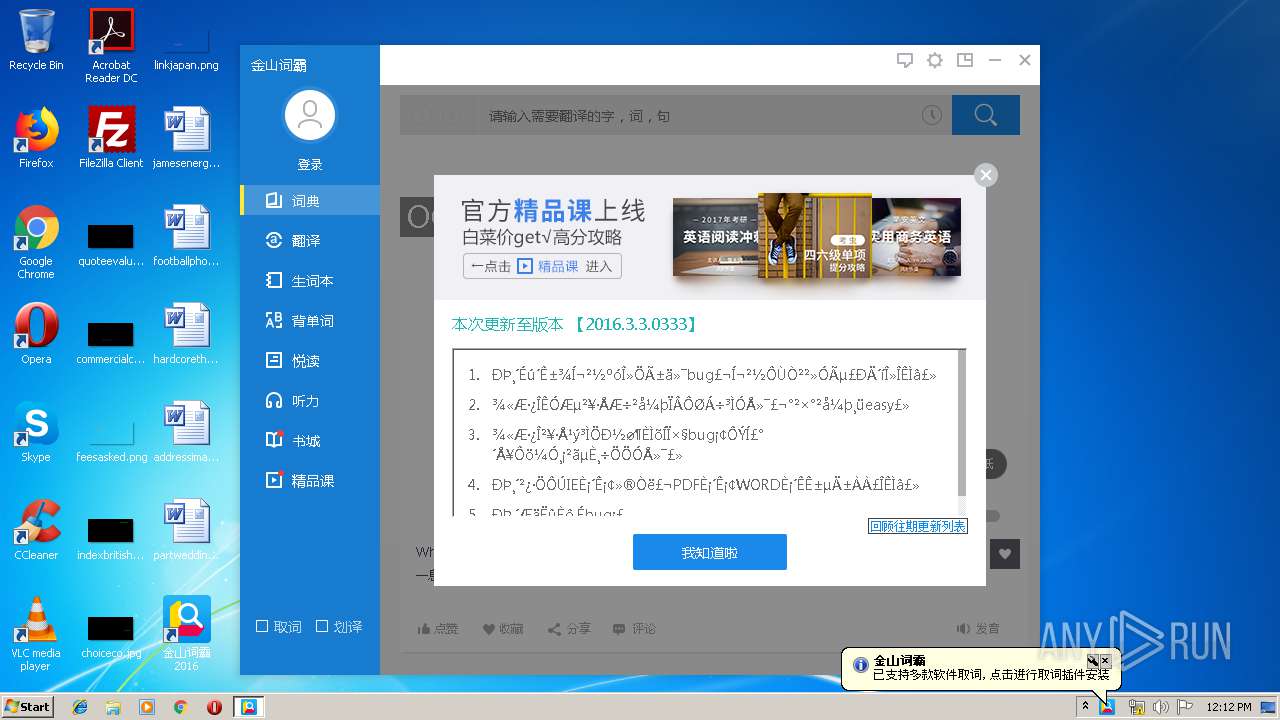Click the 收藏 favorite heart button
Image resolution: width=1280 pixels, height=720 pixels.
[x=503, y=628]
